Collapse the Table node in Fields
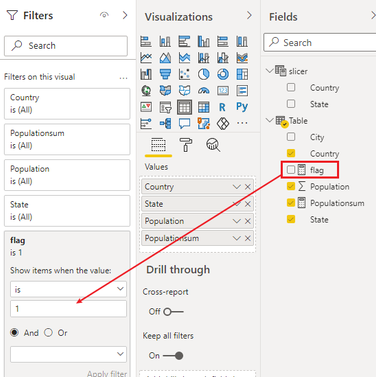The height and width of the screenshot is (377, 376). (x=269, y=120)
